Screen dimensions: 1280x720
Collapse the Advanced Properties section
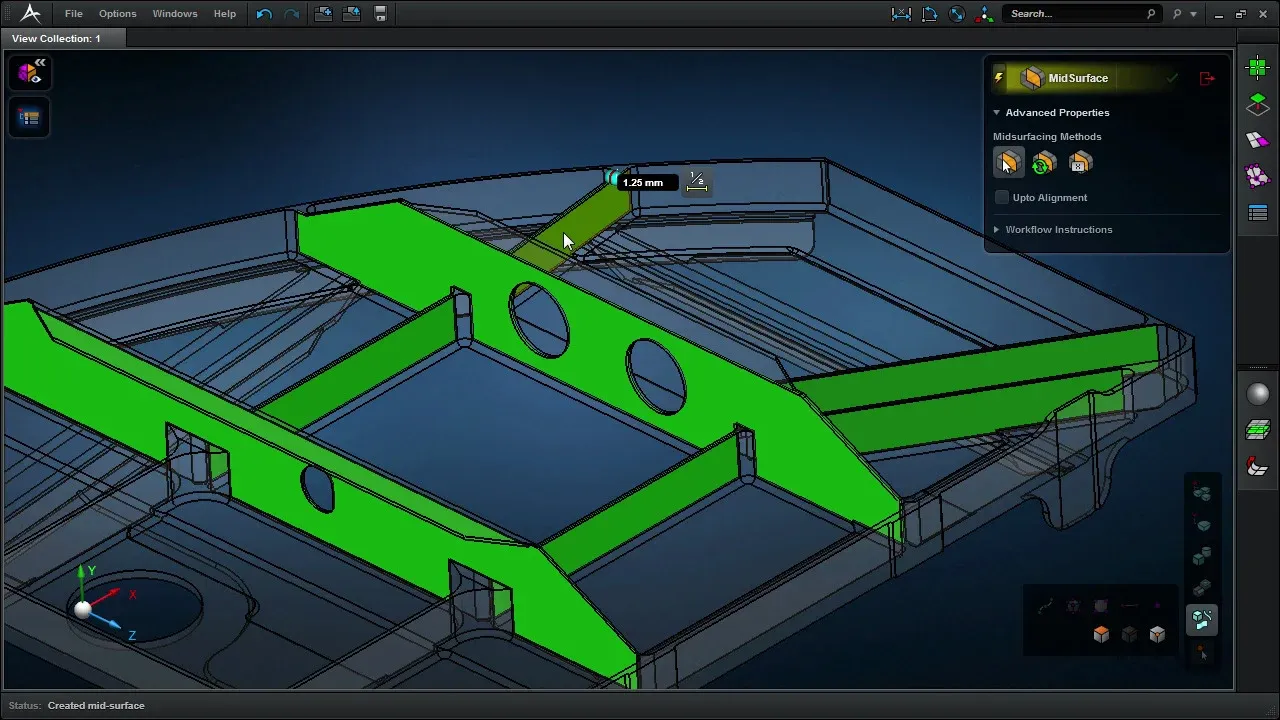click(997, 113)
